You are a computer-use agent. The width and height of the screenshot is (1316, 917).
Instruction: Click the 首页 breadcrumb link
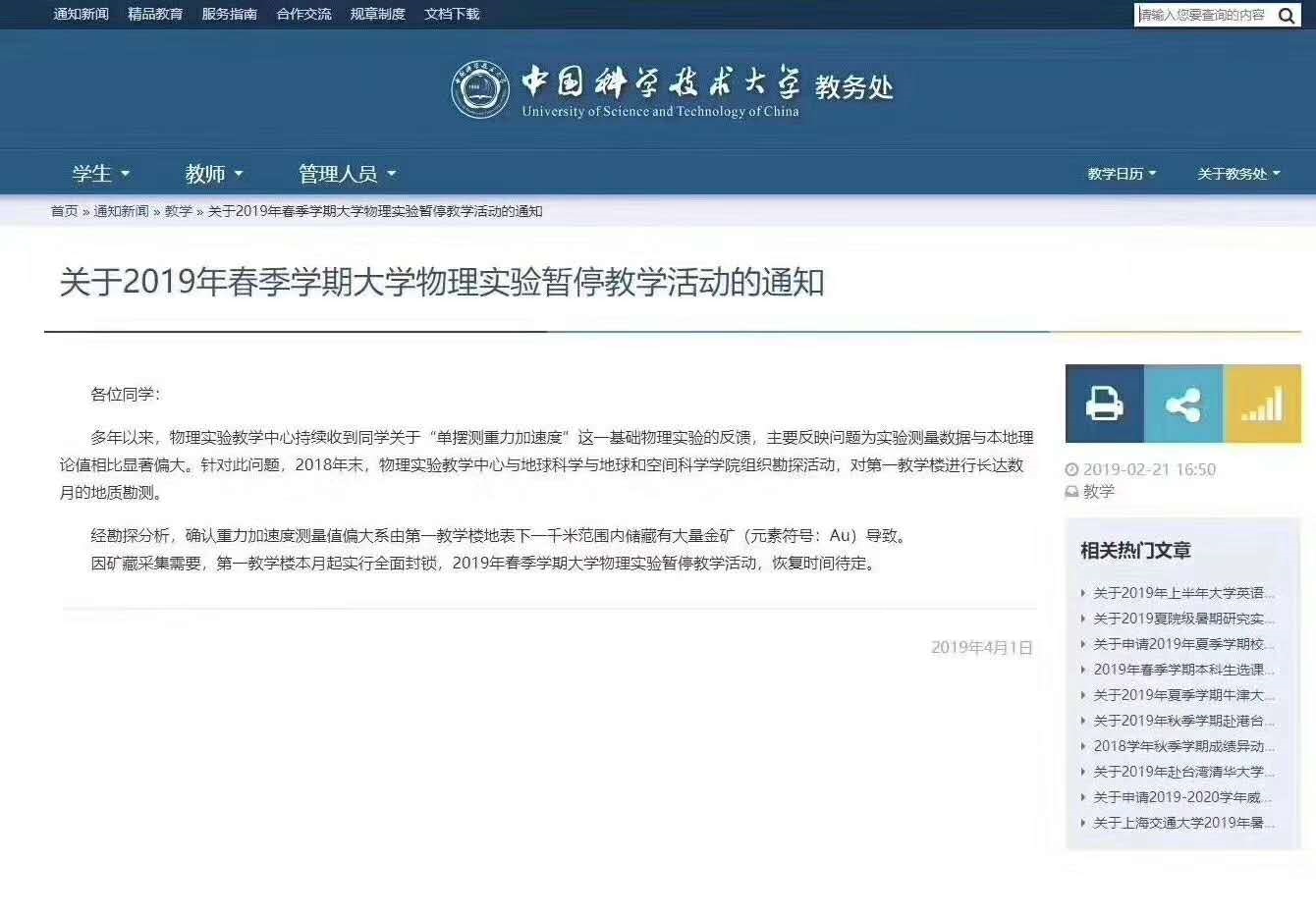click(62, 210)
